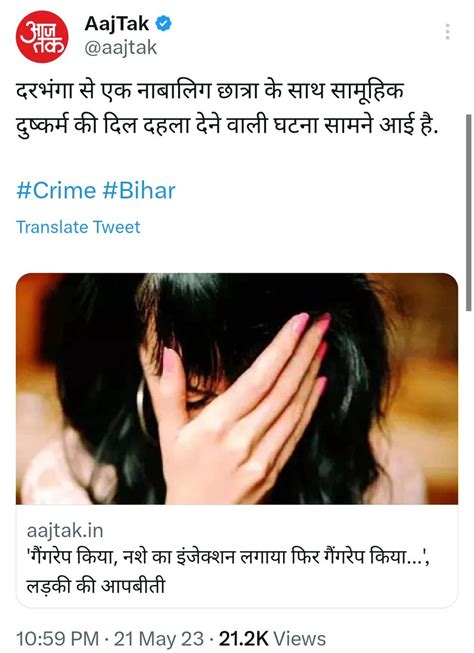
Task: Click the vertical scrollbar thumb
Action: coord(469,212)
